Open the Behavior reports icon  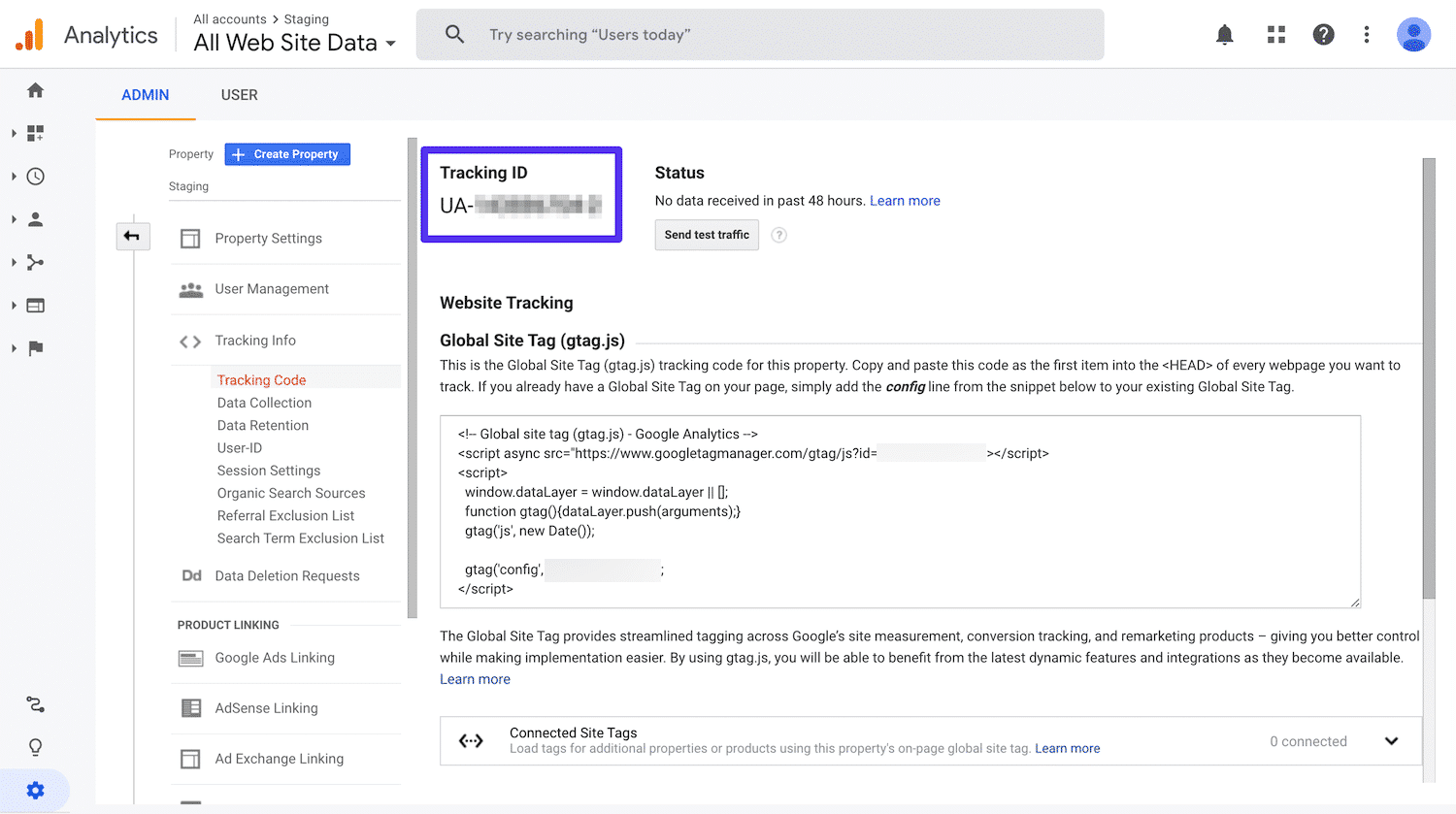pos(35,305)
